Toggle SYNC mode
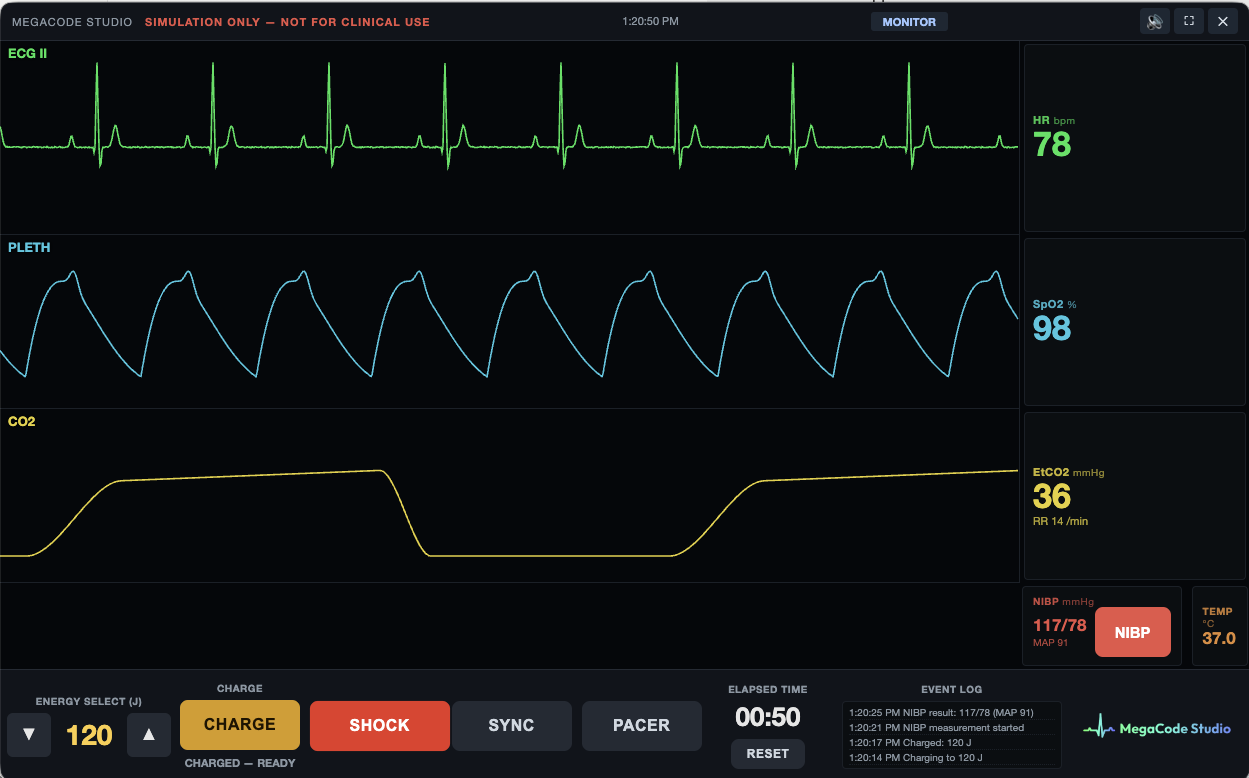This screenshot has height=778, width=1249. point(511,725)
